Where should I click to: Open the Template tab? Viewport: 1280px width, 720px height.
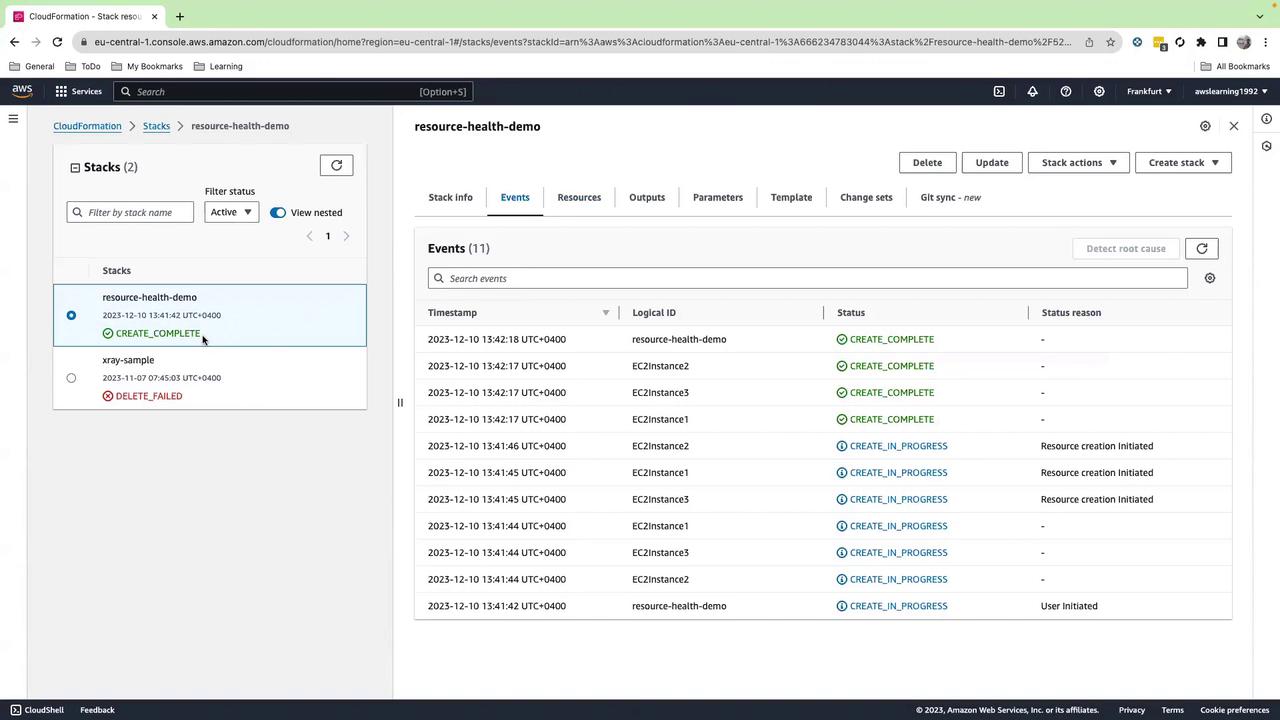[791, 197]
